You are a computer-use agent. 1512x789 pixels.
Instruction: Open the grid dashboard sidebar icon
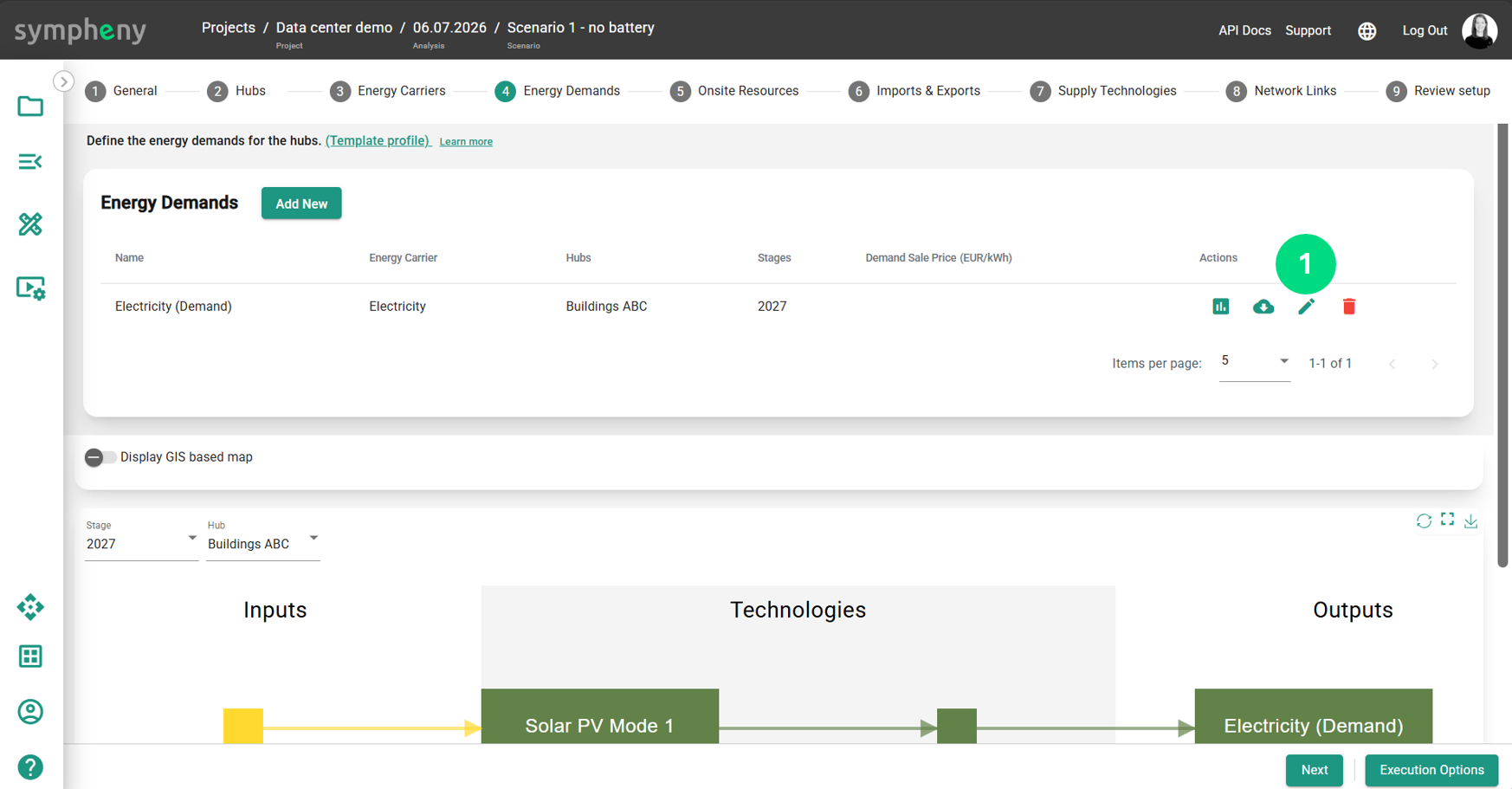[x=30, y=656]
